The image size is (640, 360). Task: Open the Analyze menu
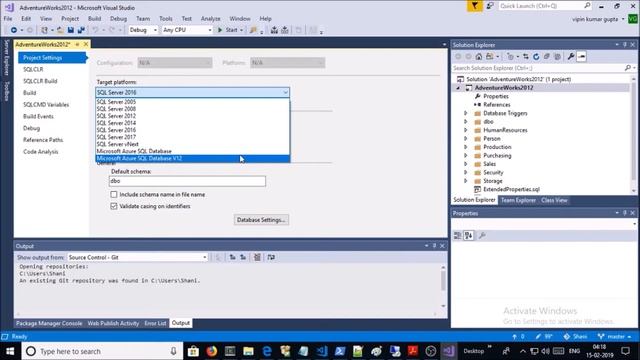click(x=210, y=19)
